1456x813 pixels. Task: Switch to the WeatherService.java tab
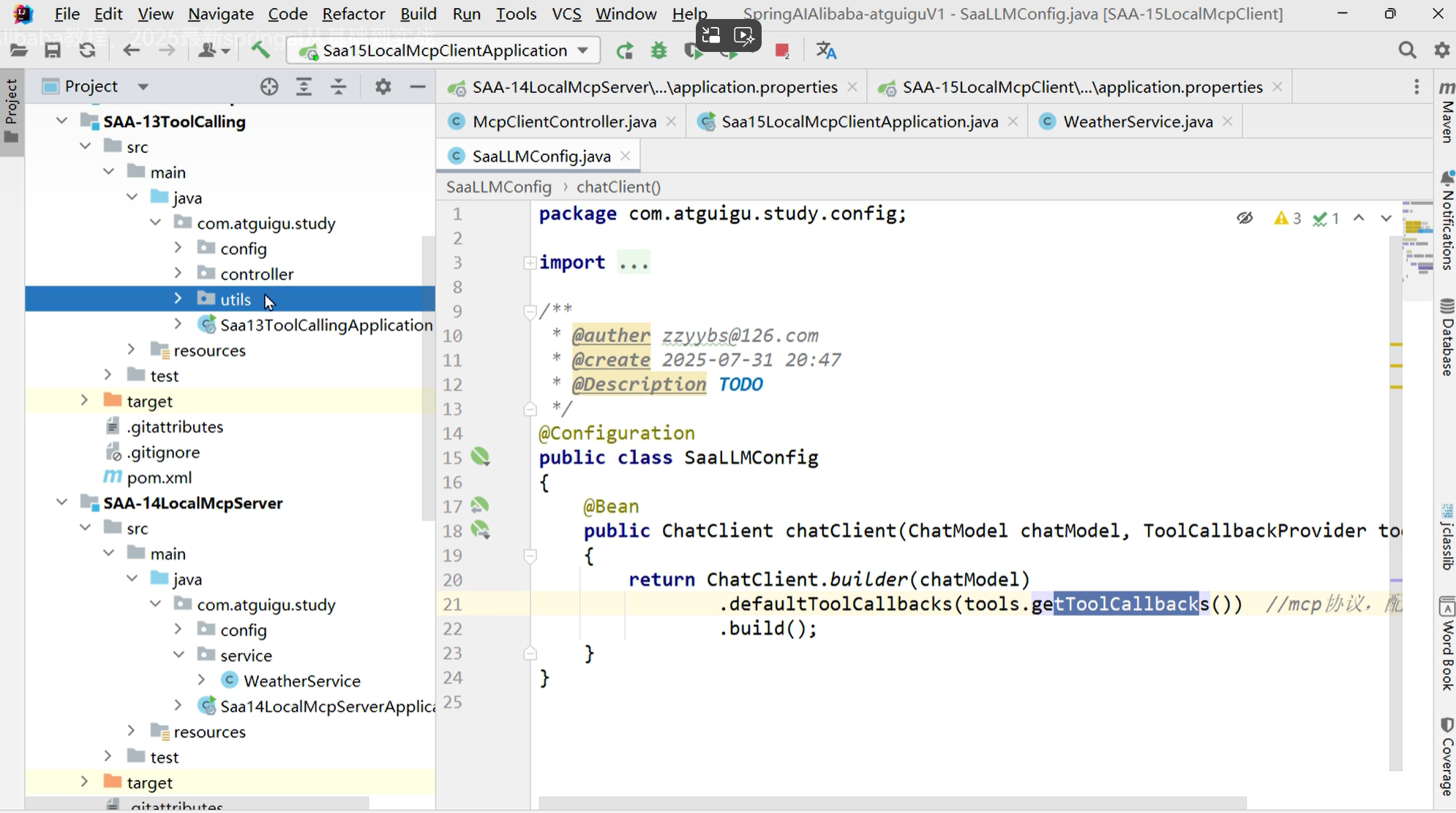click(1137, 121)
